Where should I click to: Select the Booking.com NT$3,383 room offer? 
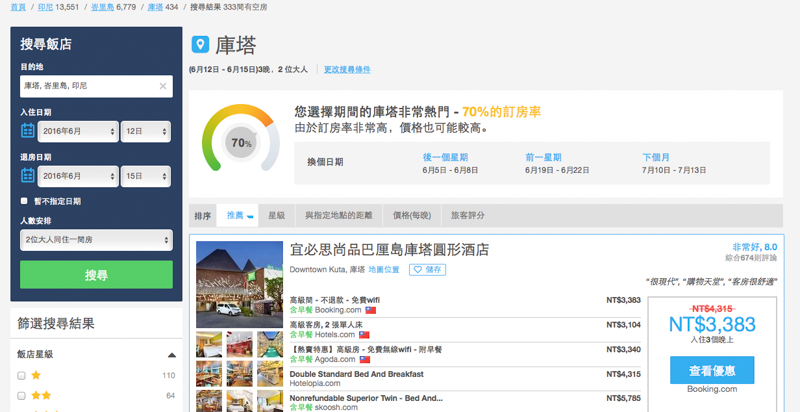(x=465, y=305)
